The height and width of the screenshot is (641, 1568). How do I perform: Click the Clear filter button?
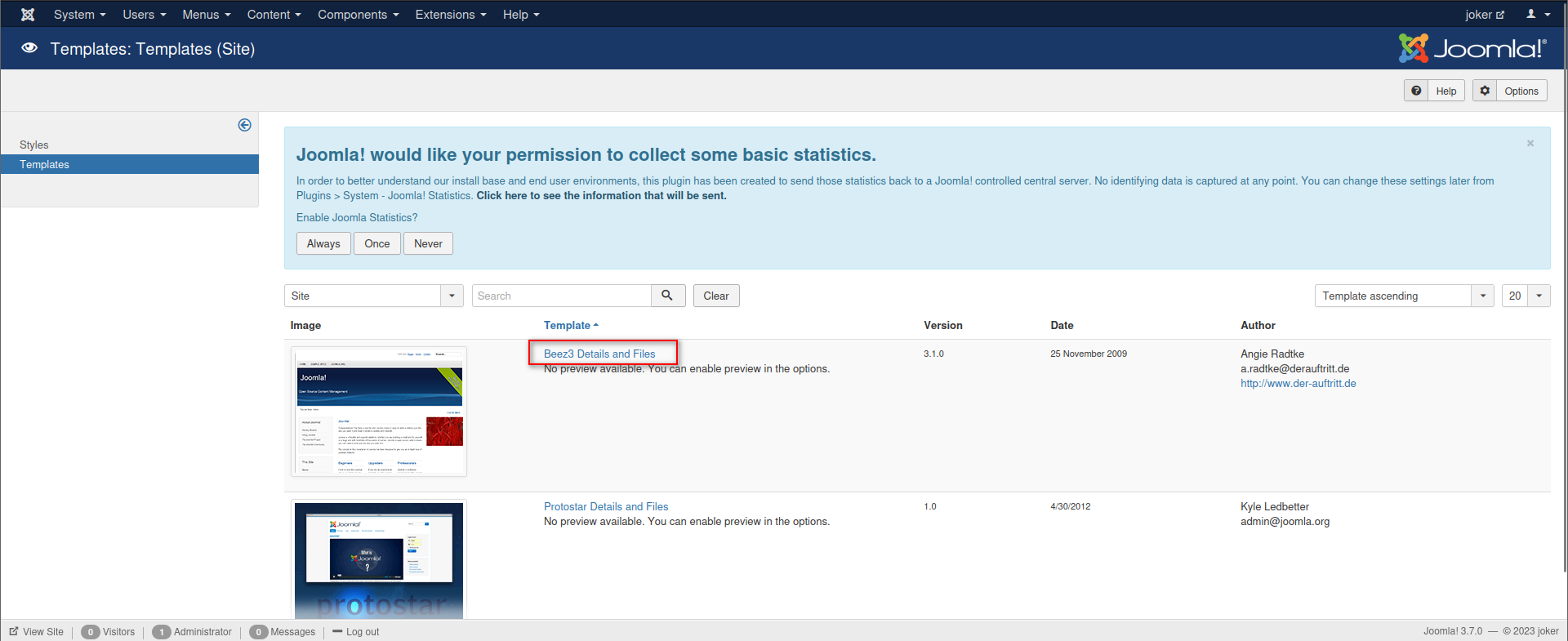pos(716,296)
